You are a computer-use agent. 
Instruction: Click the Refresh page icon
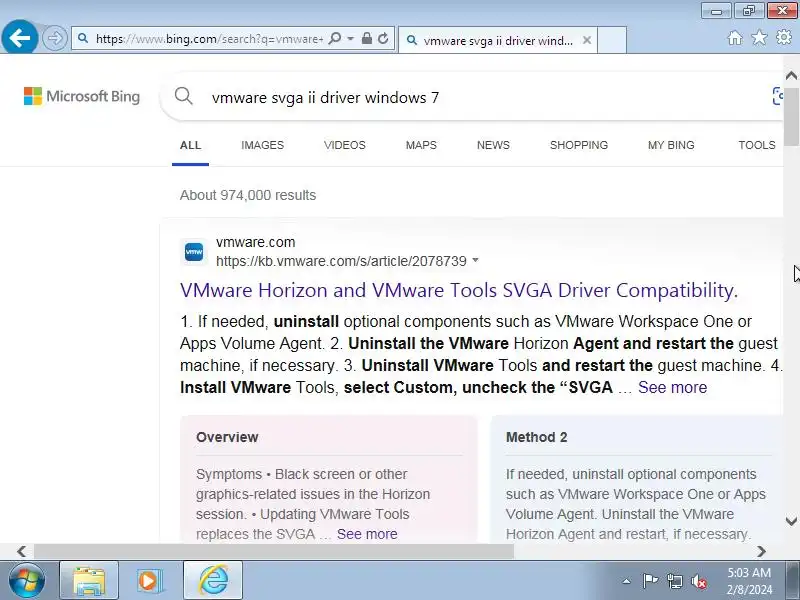[x=383, y=38]
